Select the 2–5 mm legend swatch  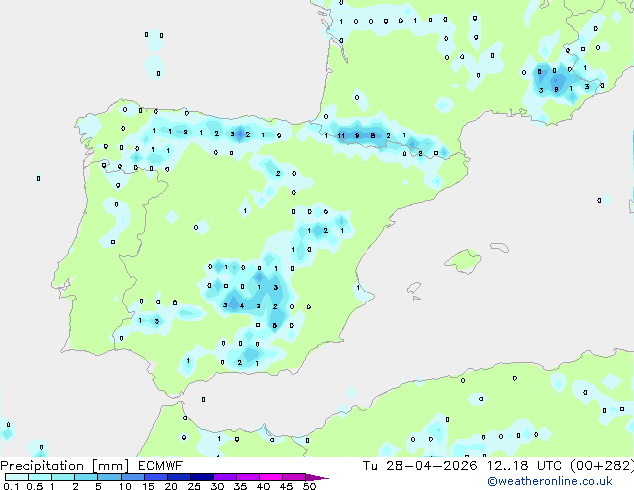86,477
